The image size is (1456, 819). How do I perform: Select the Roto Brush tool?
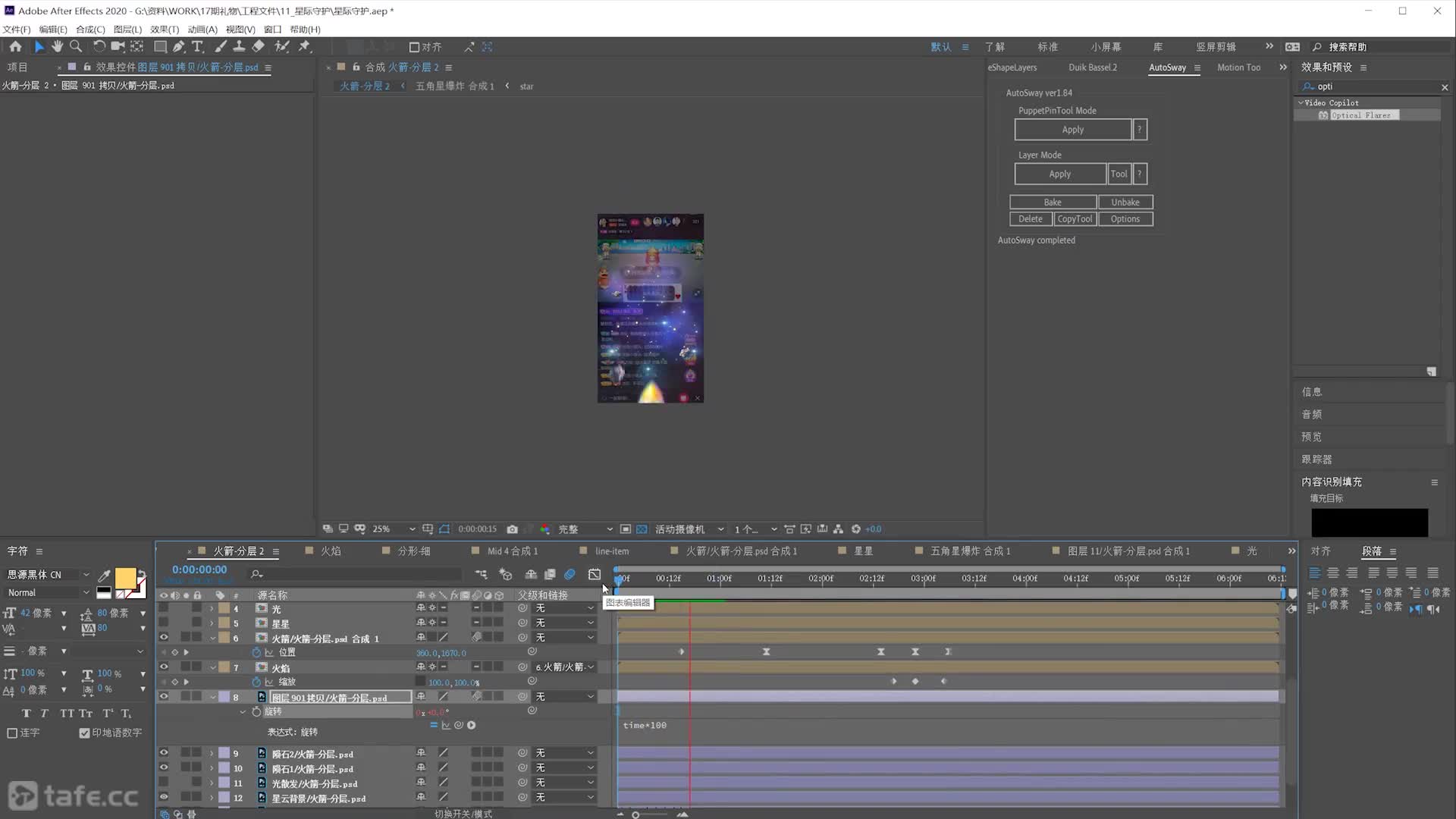[x=281, y=46]
